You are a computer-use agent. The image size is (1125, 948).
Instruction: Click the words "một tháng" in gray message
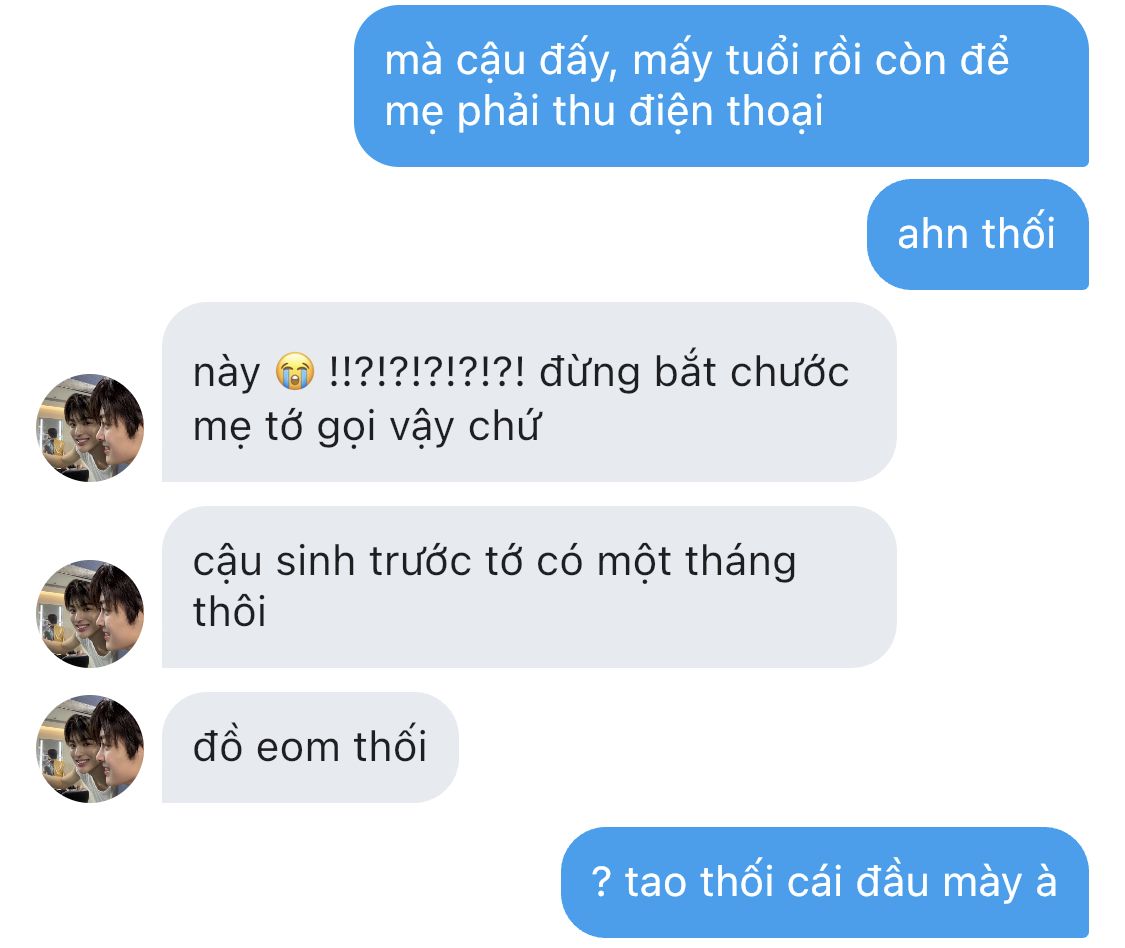coord(697,562)
